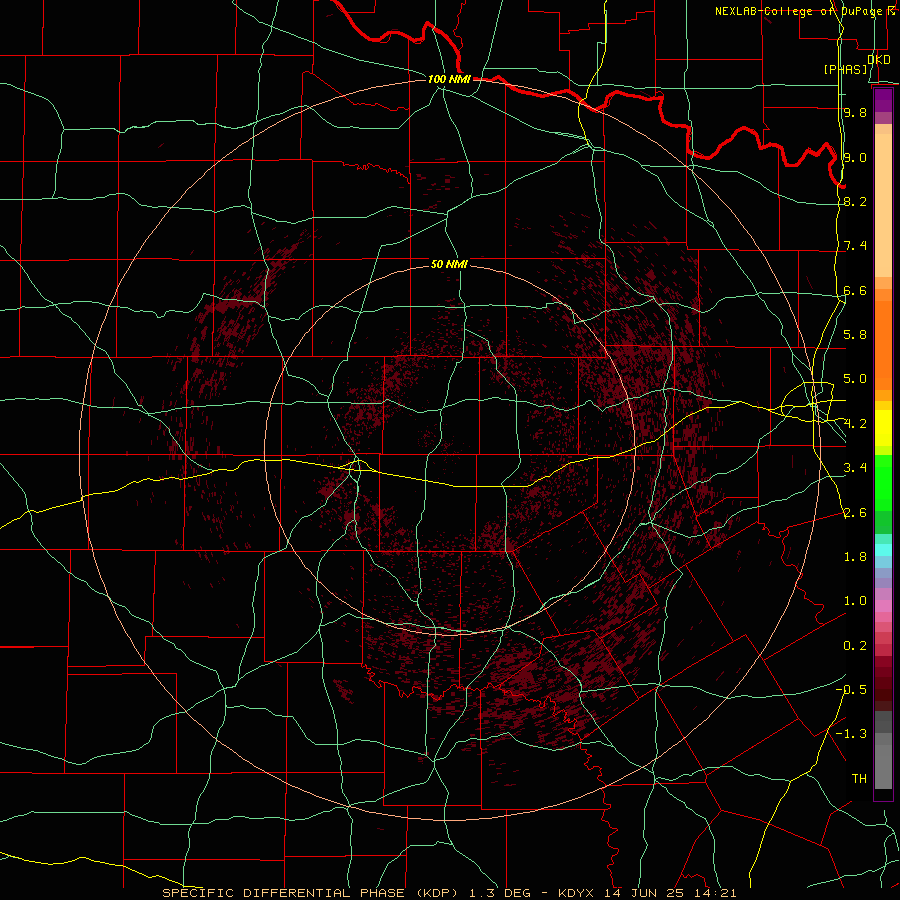Click the purple segment atop the color scale
Image resolution: width=900 pixels, height=900 pixels.
coord(883,100)
